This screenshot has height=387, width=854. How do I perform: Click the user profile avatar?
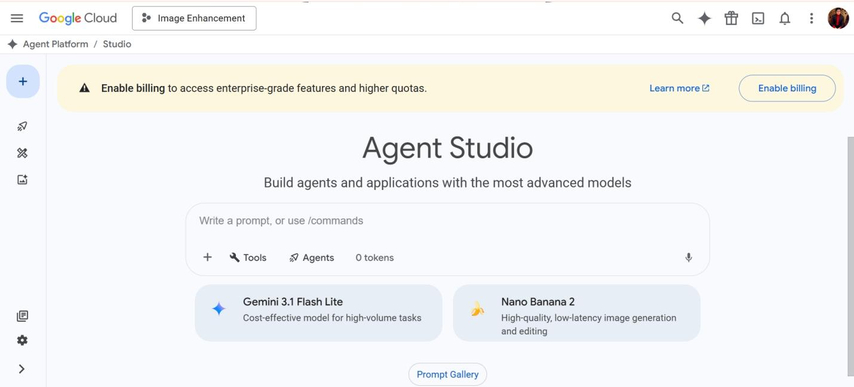pos(838,19)
